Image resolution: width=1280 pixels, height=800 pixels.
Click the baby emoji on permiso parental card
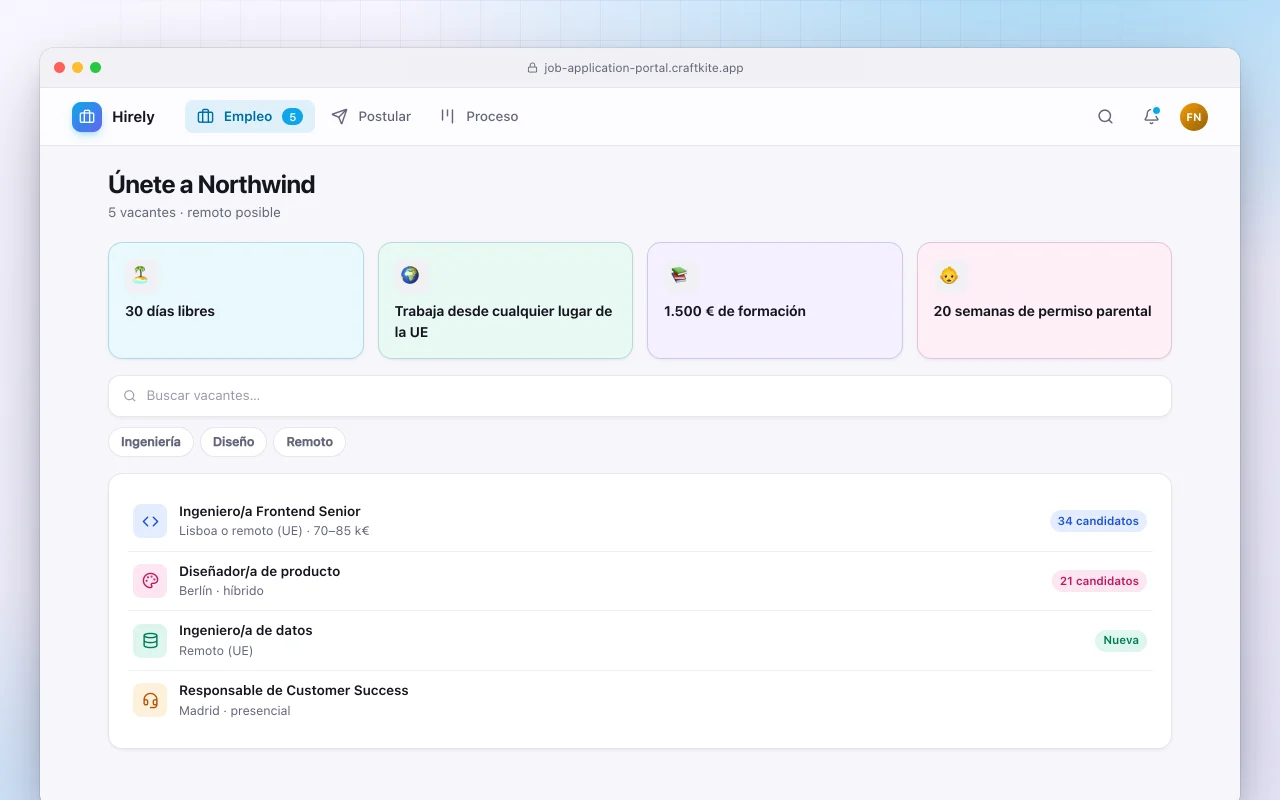coord(949,275)
